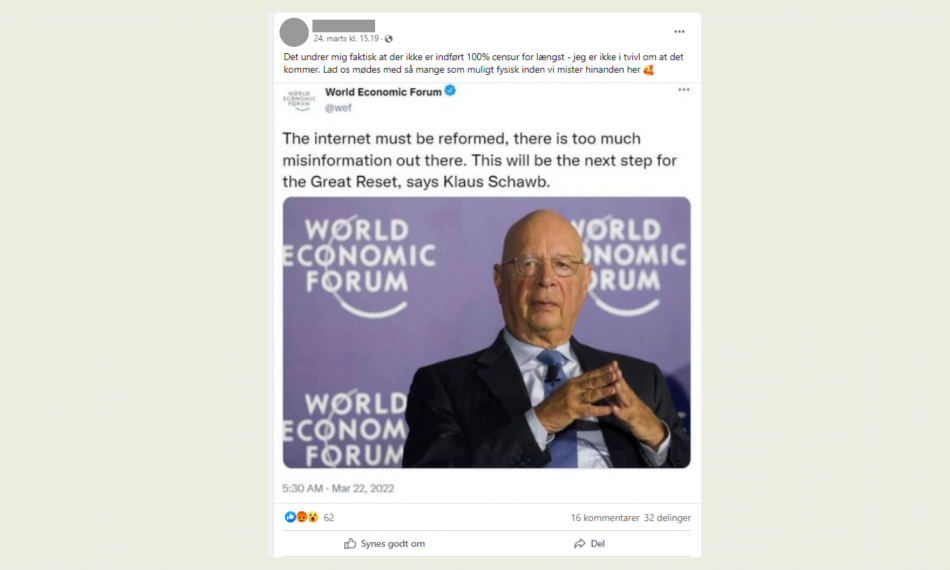This screenshot has height=570, width=950.
Task: Click the Del share button
Action: point(589,543)
